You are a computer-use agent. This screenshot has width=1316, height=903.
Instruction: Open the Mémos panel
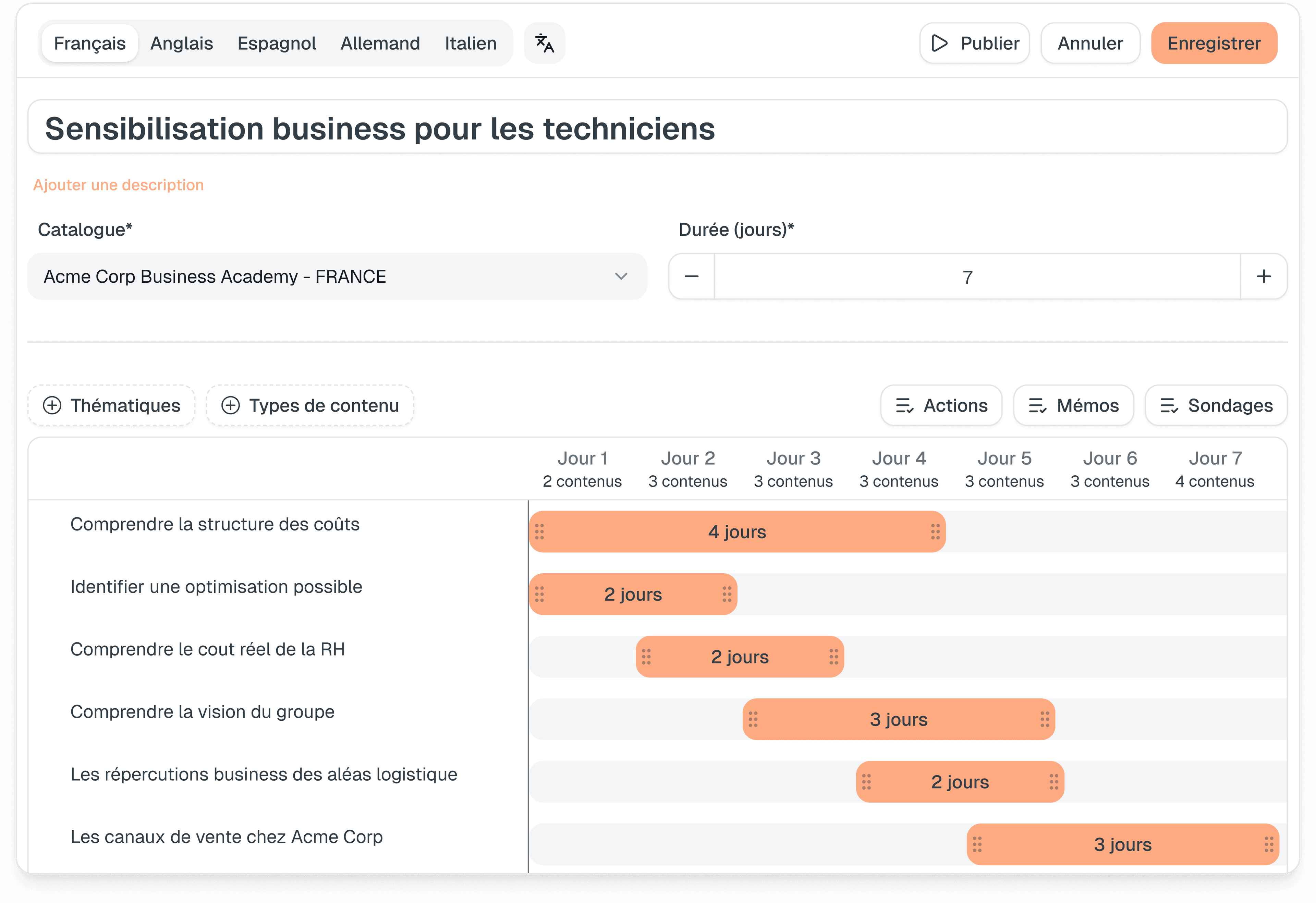click(x=1073, y=405)
